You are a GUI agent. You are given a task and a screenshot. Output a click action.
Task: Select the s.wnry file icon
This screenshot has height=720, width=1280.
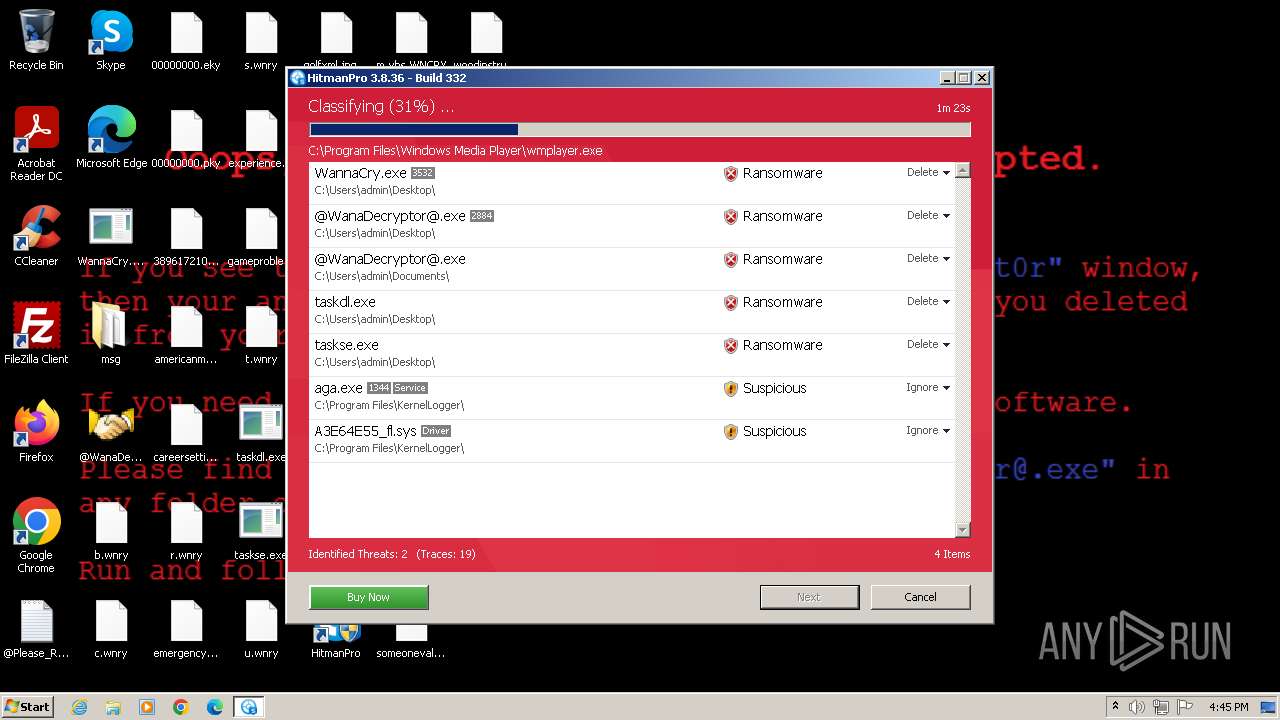click(261, 40)
